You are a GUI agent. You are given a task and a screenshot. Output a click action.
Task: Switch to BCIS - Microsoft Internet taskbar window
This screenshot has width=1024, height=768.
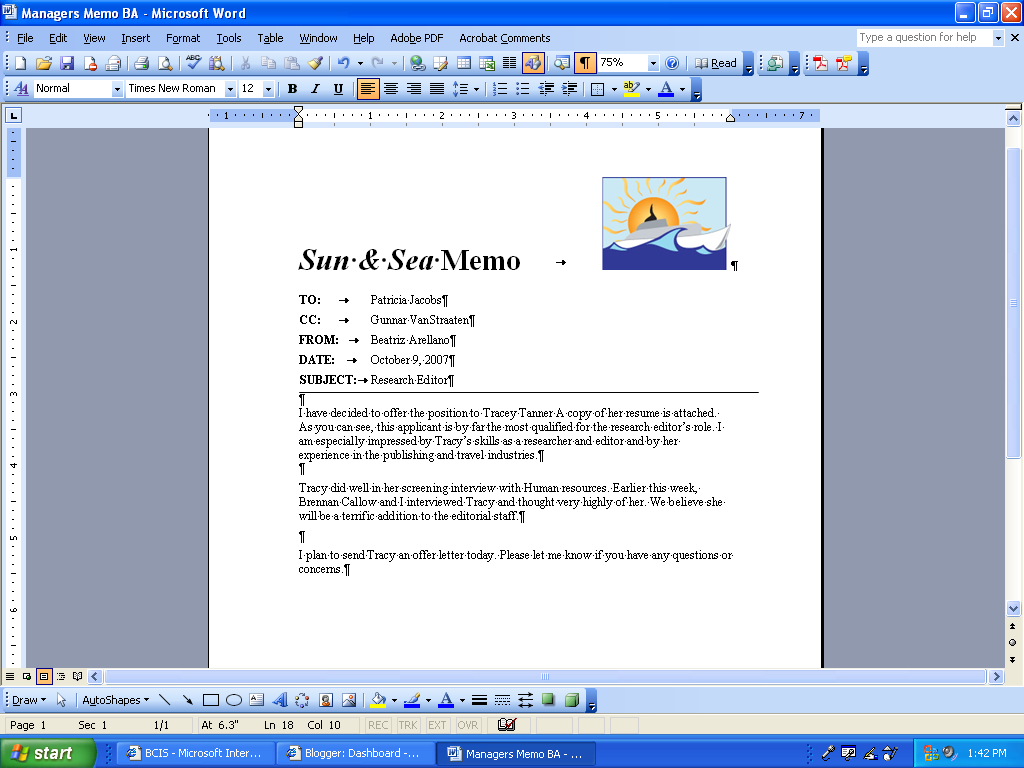[x=195, y=754]
